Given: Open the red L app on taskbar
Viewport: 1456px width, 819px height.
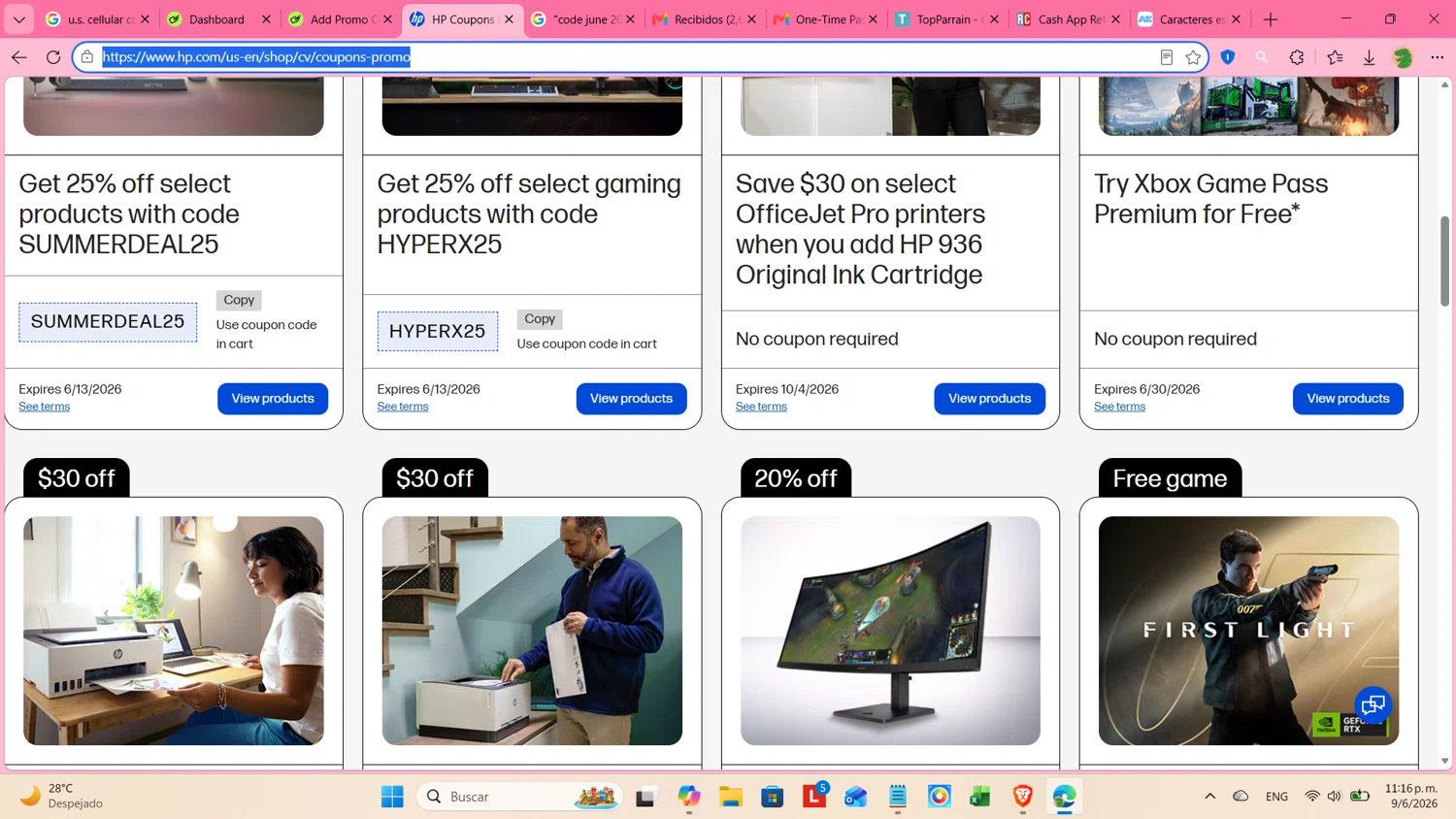Looking at the screenshot, I should click(x=814, y=797).
